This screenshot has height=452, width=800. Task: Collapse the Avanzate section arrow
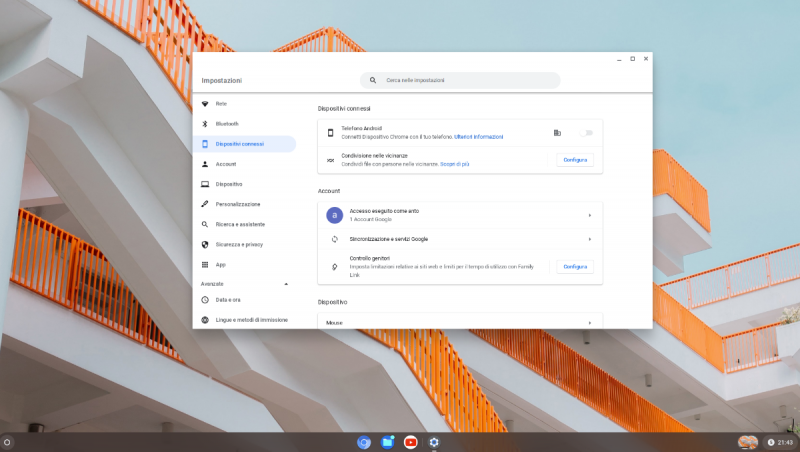click(x=286, y=284)
